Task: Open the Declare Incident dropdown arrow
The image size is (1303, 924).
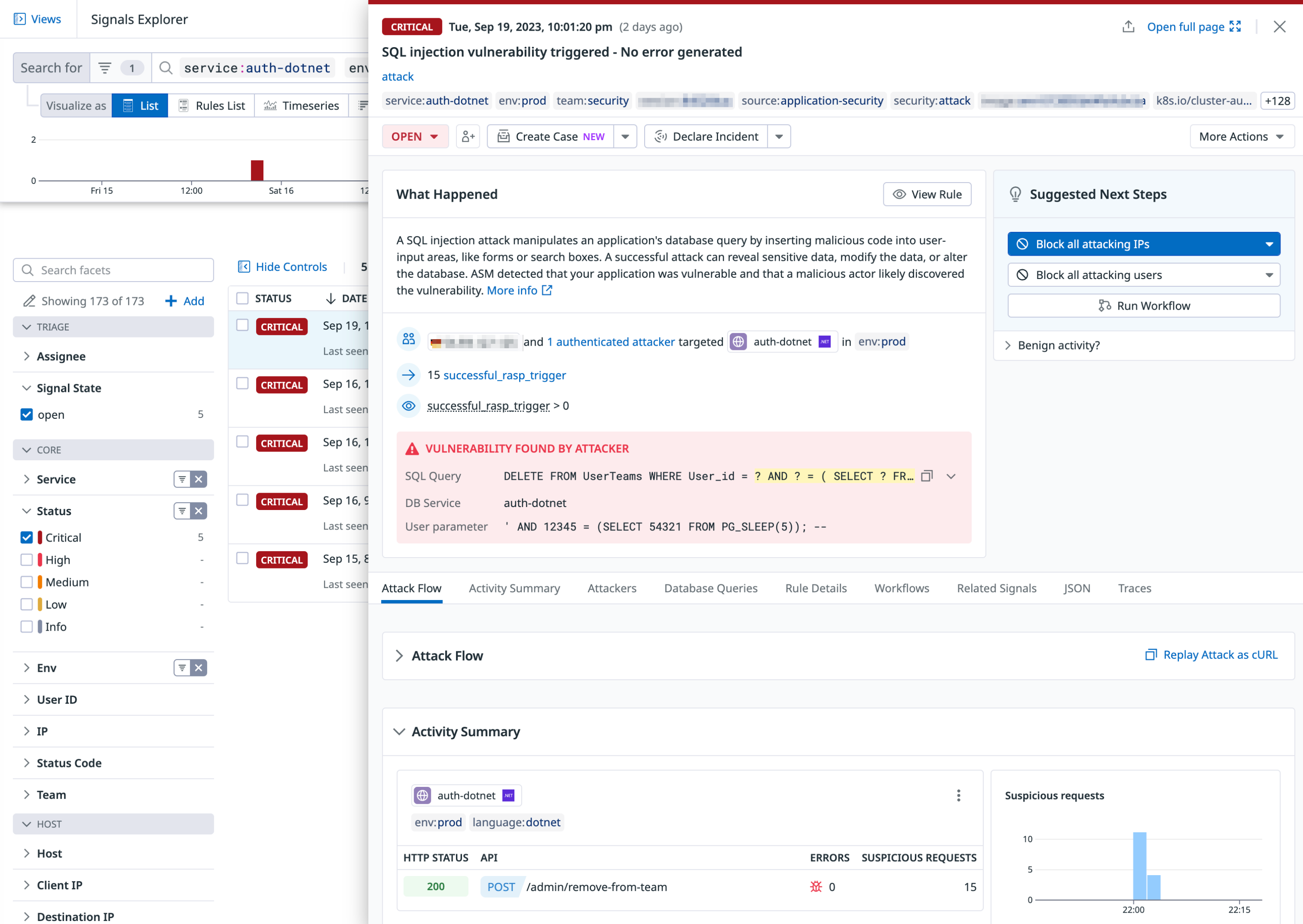Action: [x=780, y=137]
